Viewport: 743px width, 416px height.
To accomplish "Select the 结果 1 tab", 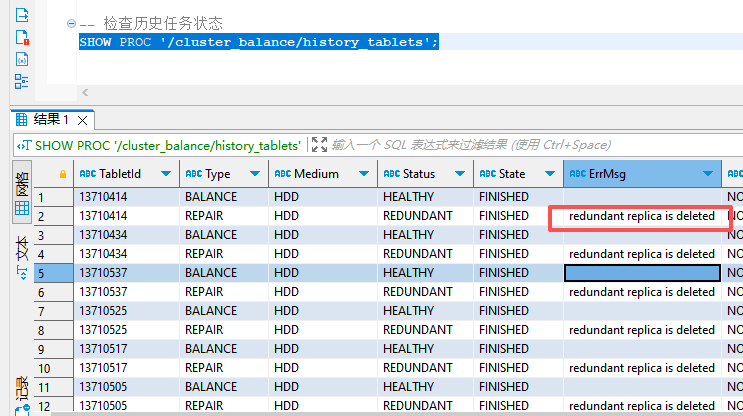I will pyautogui.click(x=50, y=120).
